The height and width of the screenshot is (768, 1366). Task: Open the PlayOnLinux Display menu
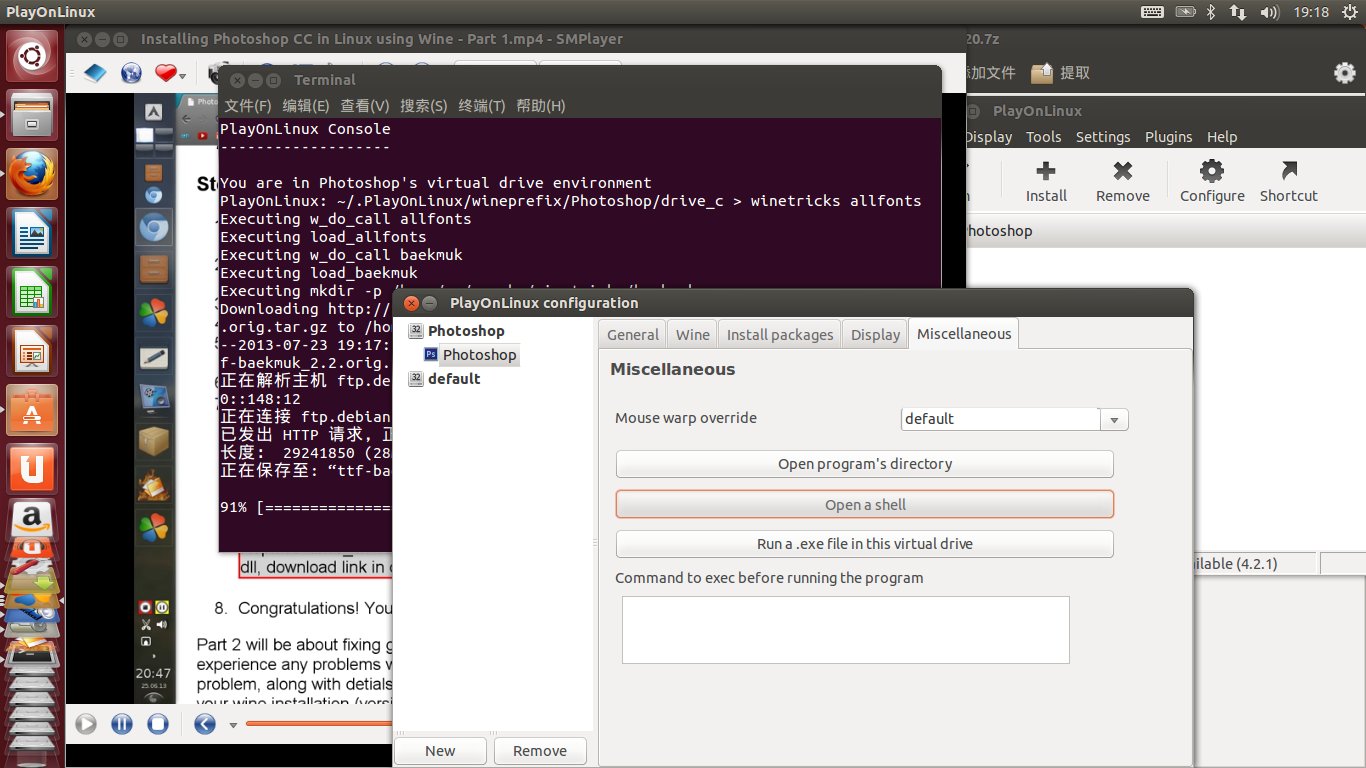point(990,137)
